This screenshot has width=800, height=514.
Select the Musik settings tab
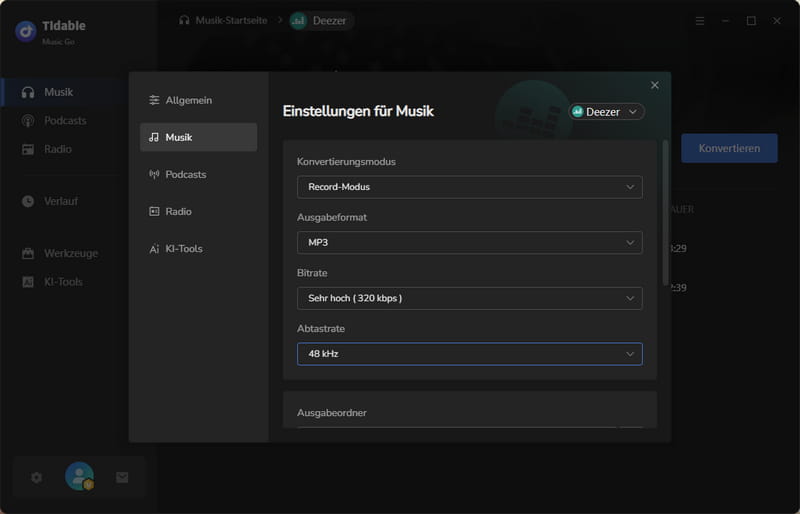(x=198, y=137)
